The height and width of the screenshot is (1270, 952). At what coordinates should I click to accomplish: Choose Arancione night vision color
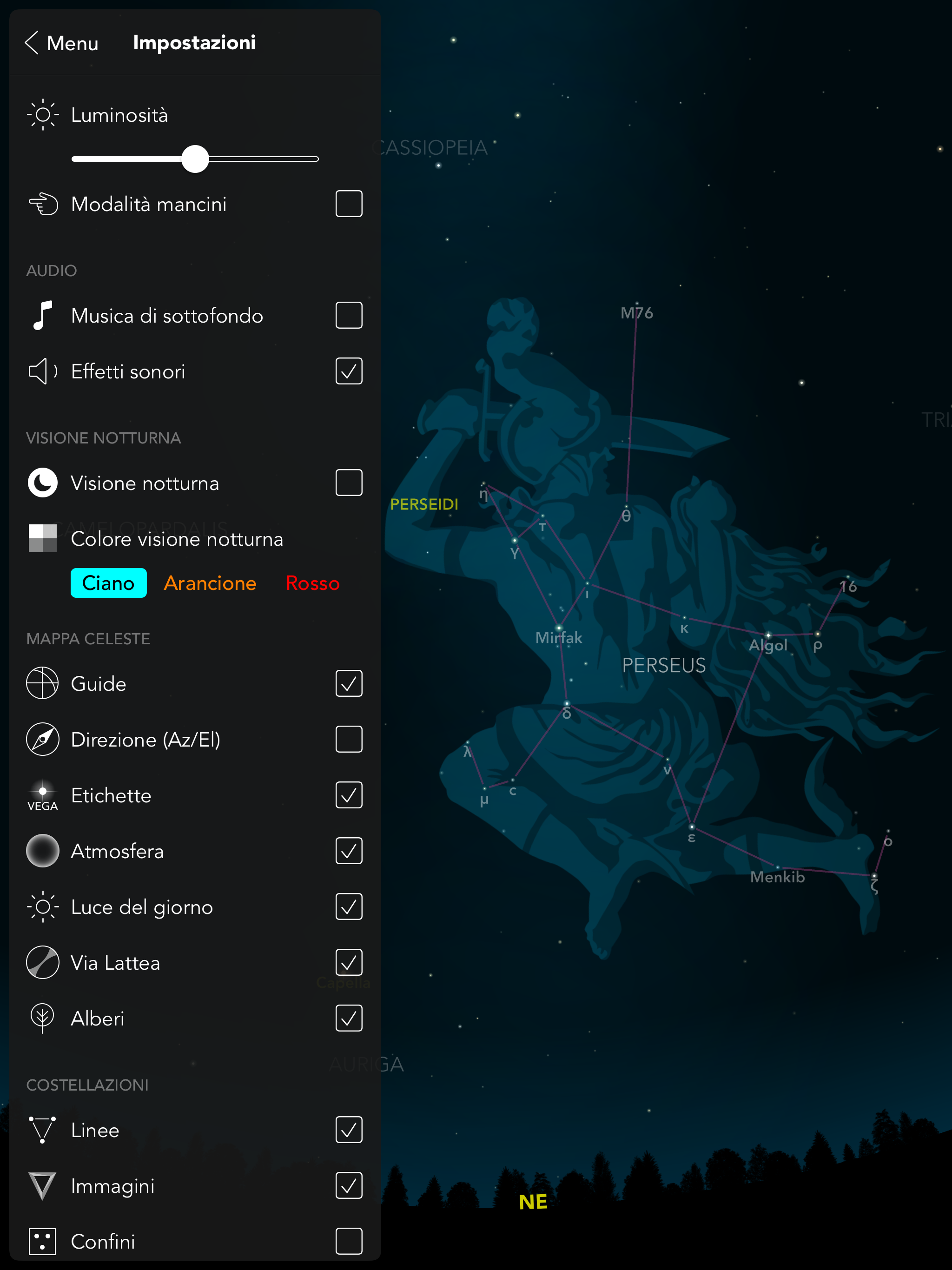pos(210,583)
